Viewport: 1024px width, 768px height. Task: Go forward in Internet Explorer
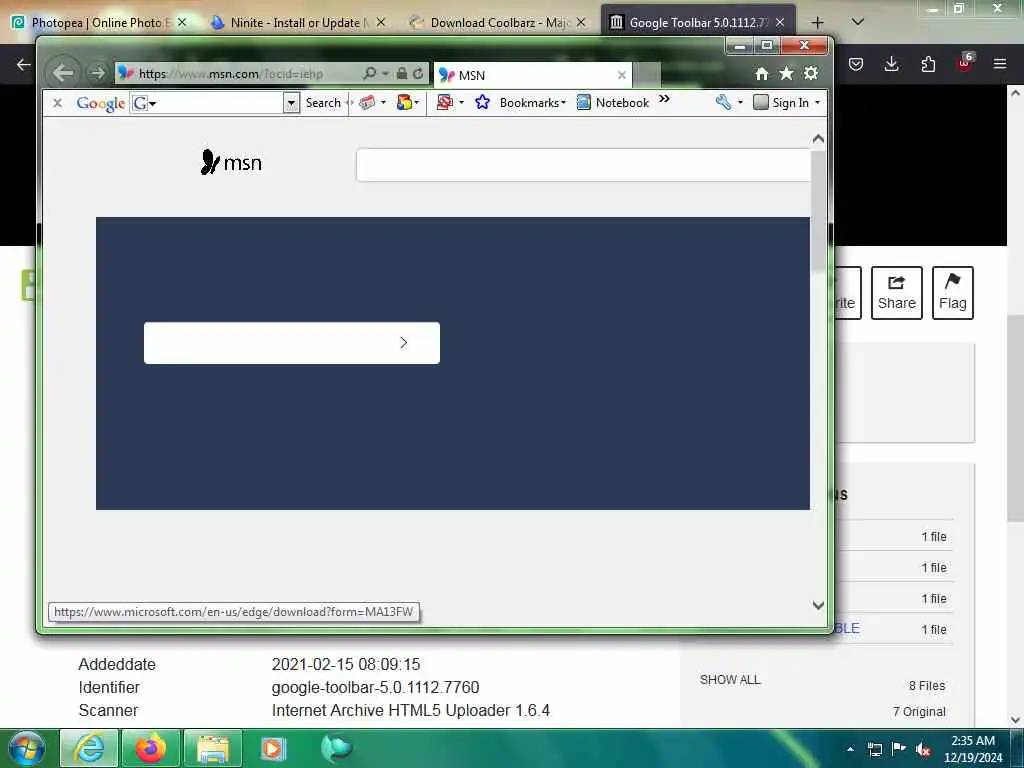click(x=97, y=72)
